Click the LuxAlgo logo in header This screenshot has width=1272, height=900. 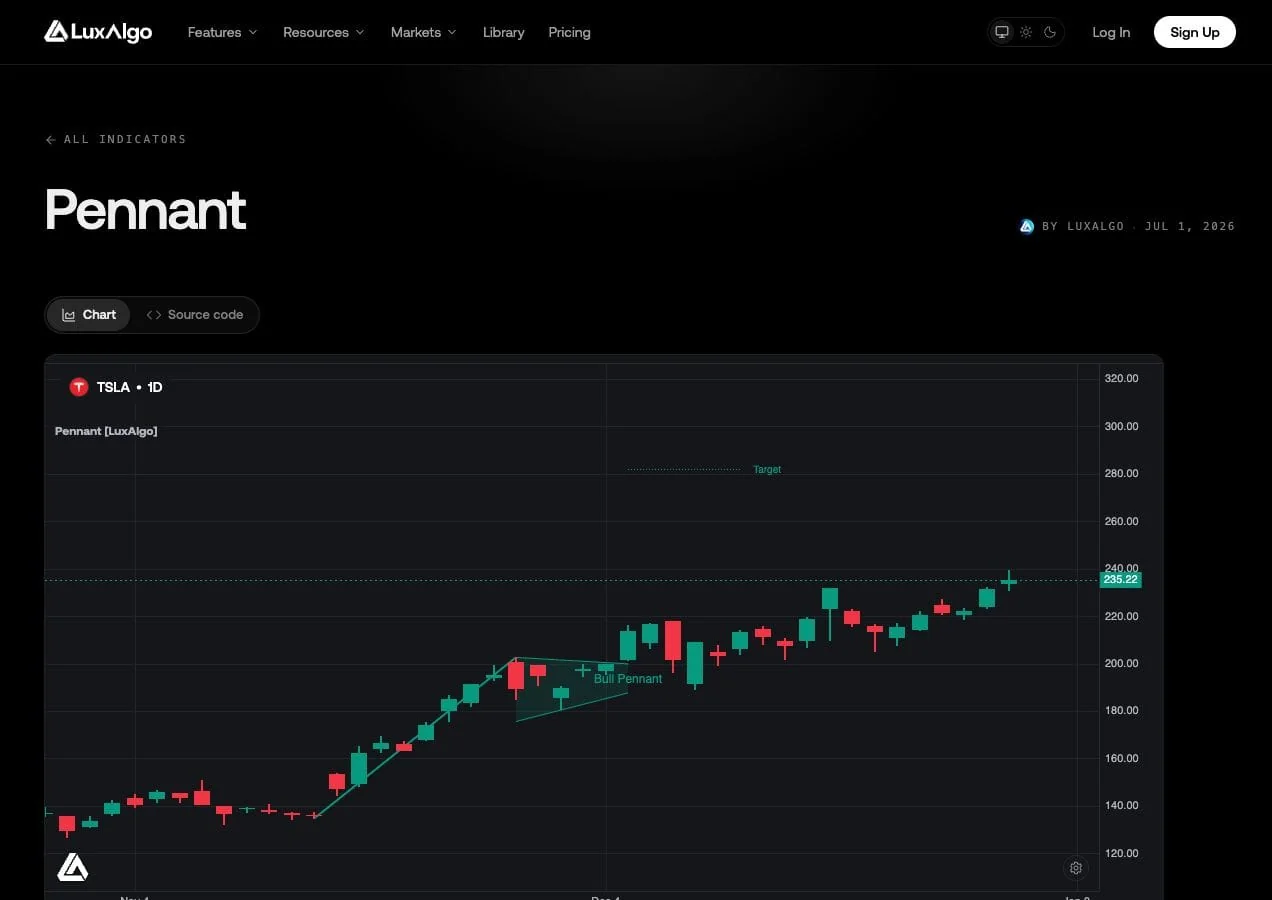pyautogui.click(x=98, y=32)
